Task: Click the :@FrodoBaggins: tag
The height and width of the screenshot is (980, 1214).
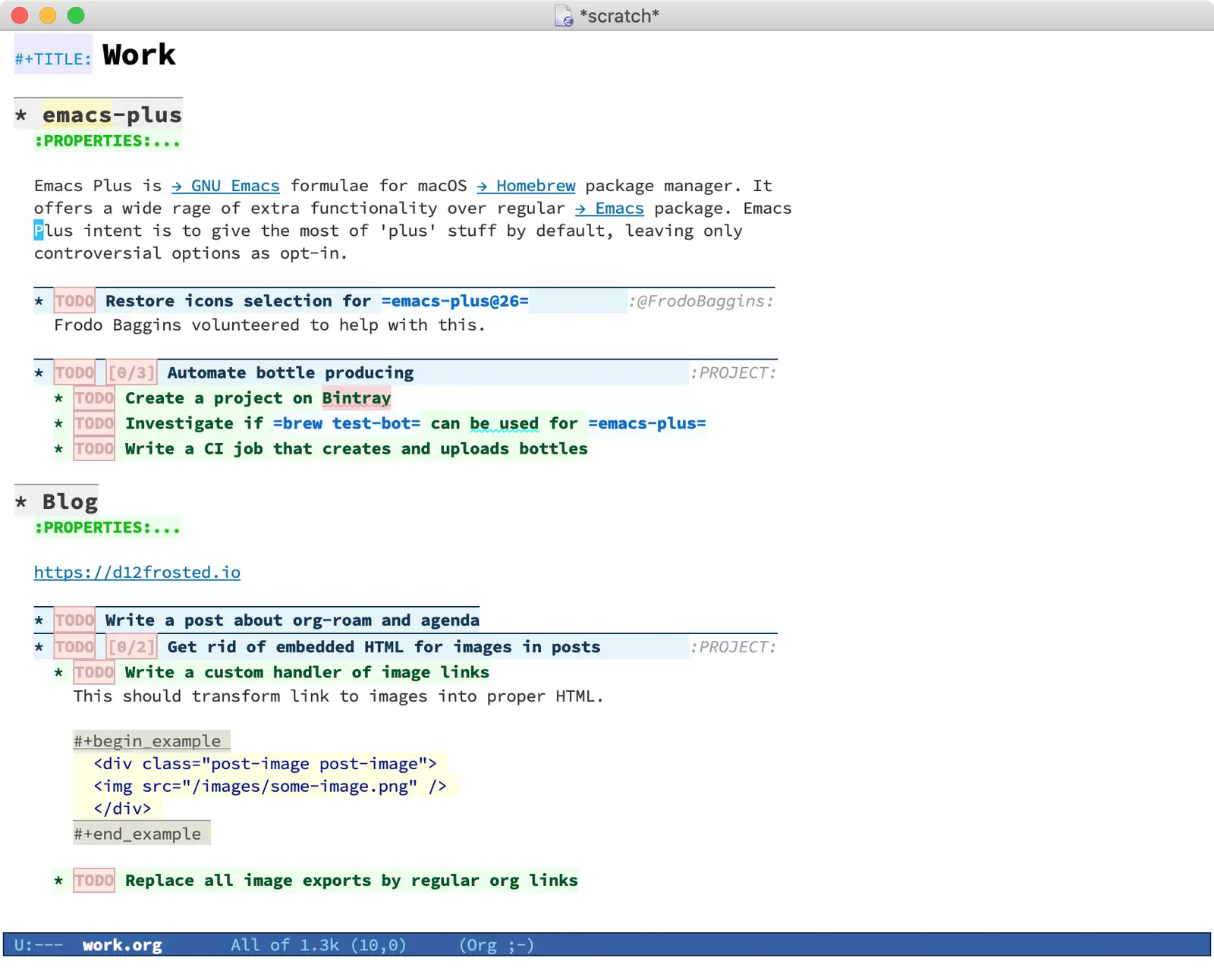Action: tap(700, 301)
